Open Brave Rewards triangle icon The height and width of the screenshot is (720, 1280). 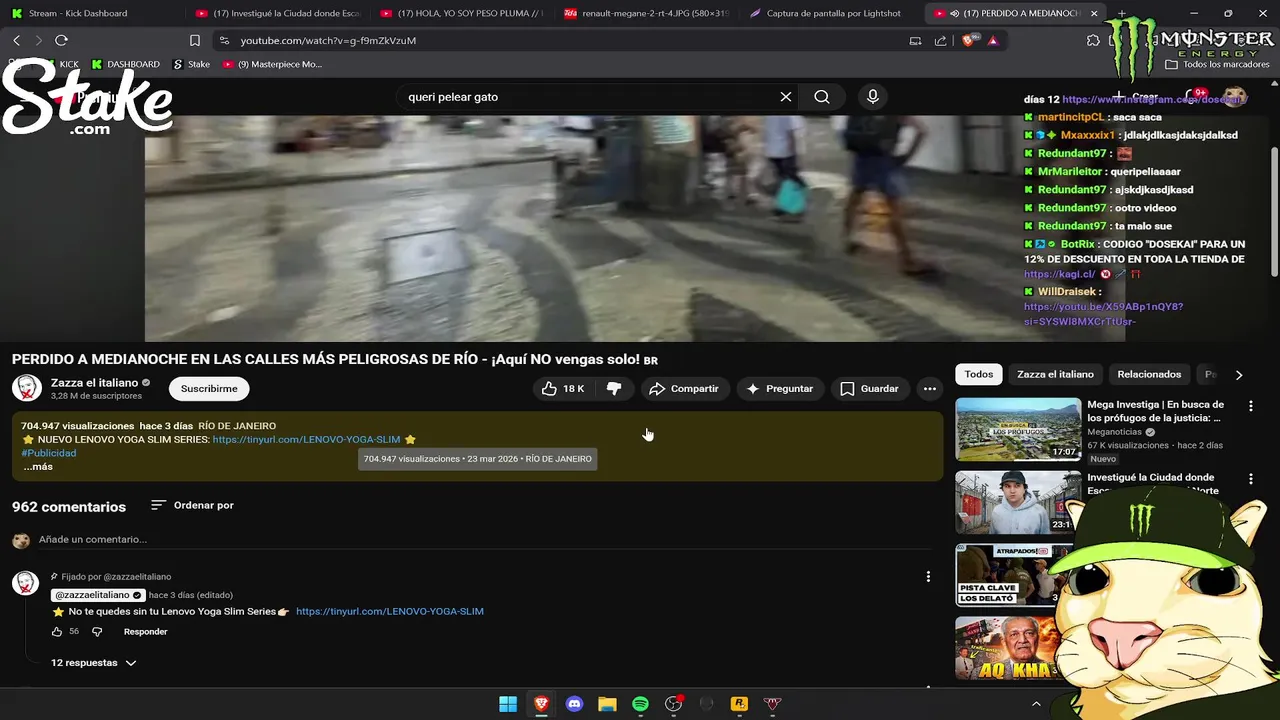992,40
